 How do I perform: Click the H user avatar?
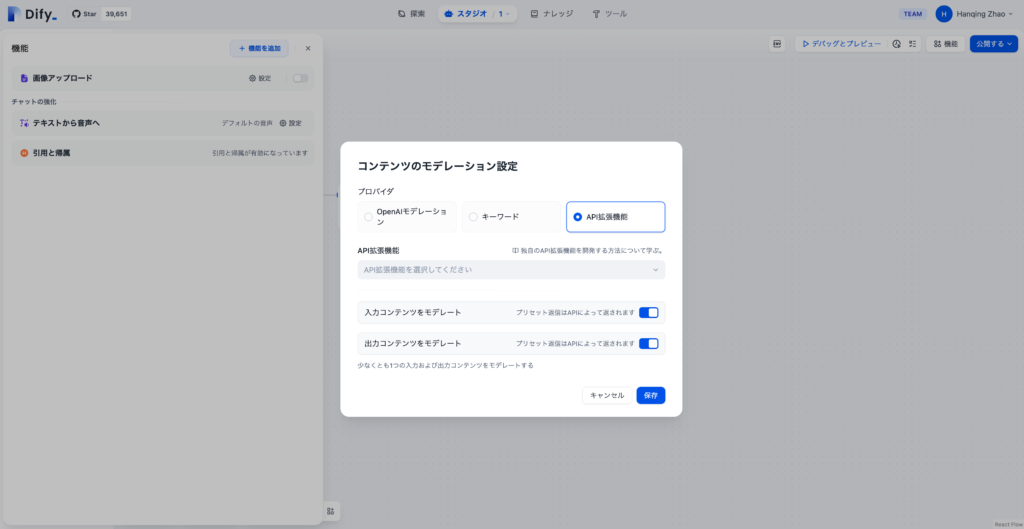coord(944,14)
